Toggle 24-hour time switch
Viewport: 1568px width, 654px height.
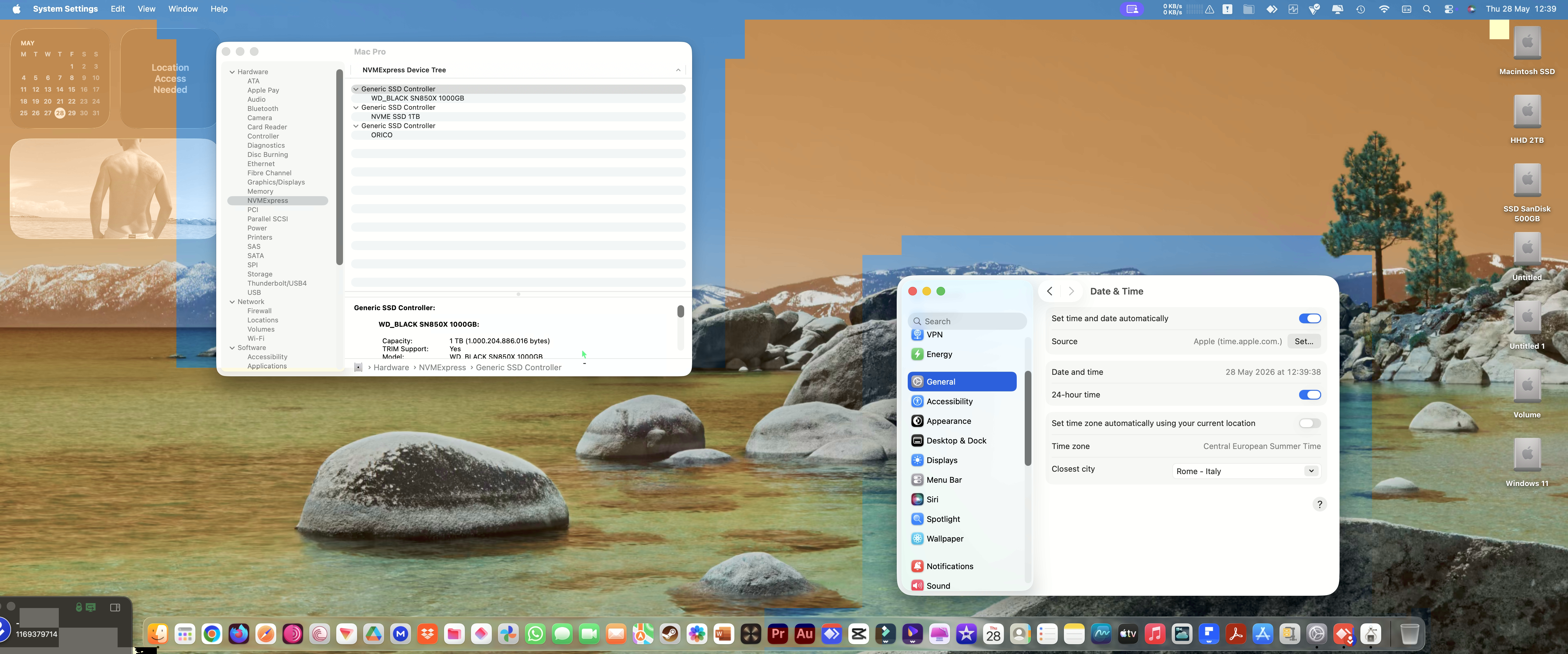click(x=1309, y=395)
